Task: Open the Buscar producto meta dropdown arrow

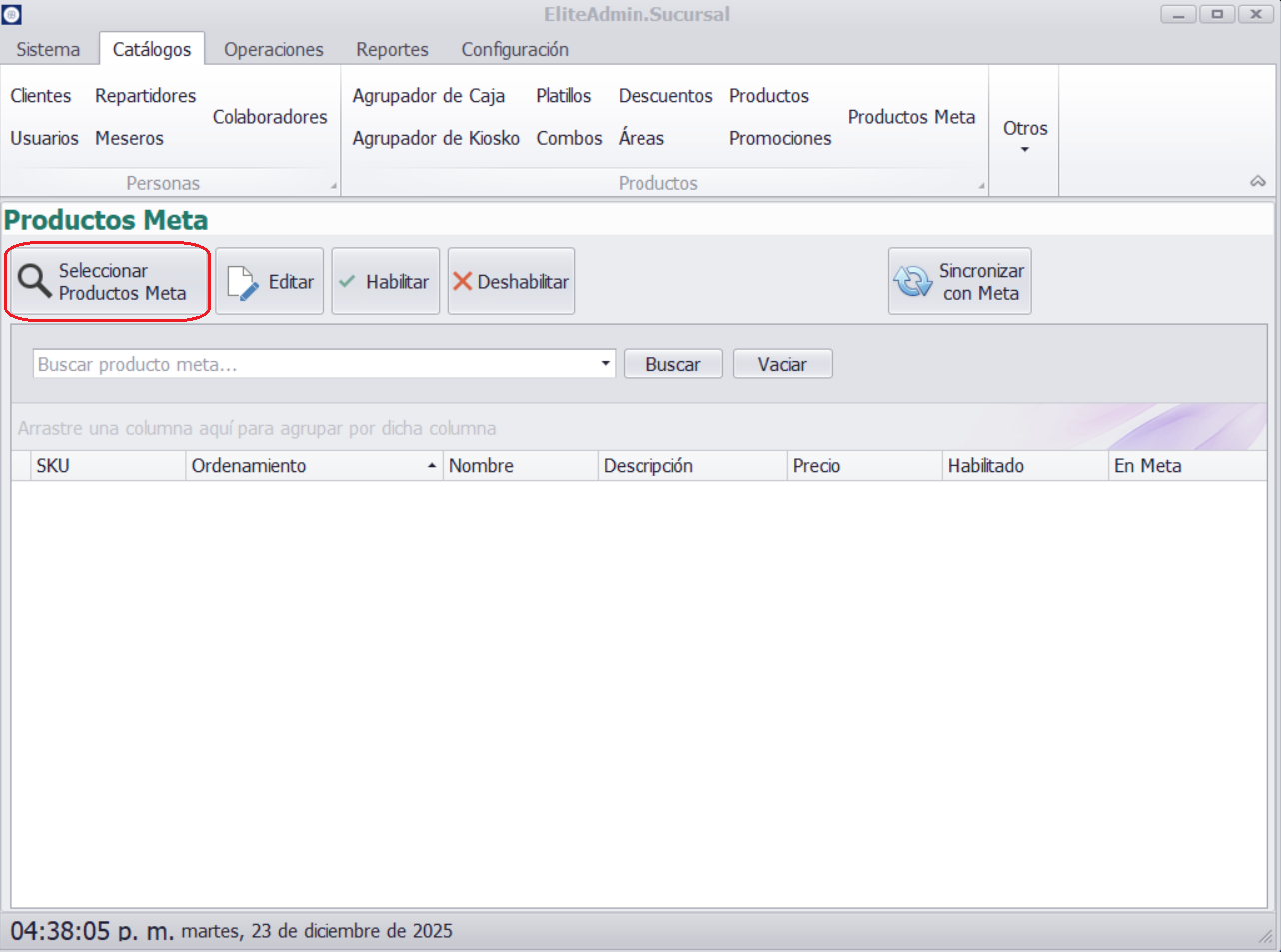Action: tap(605, 364)
